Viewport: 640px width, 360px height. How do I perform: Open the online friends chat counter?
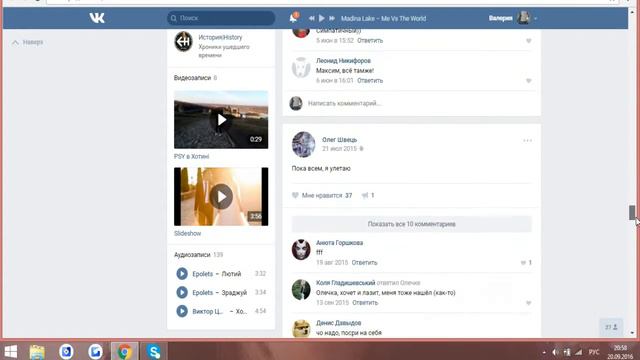tap(611, 327)
